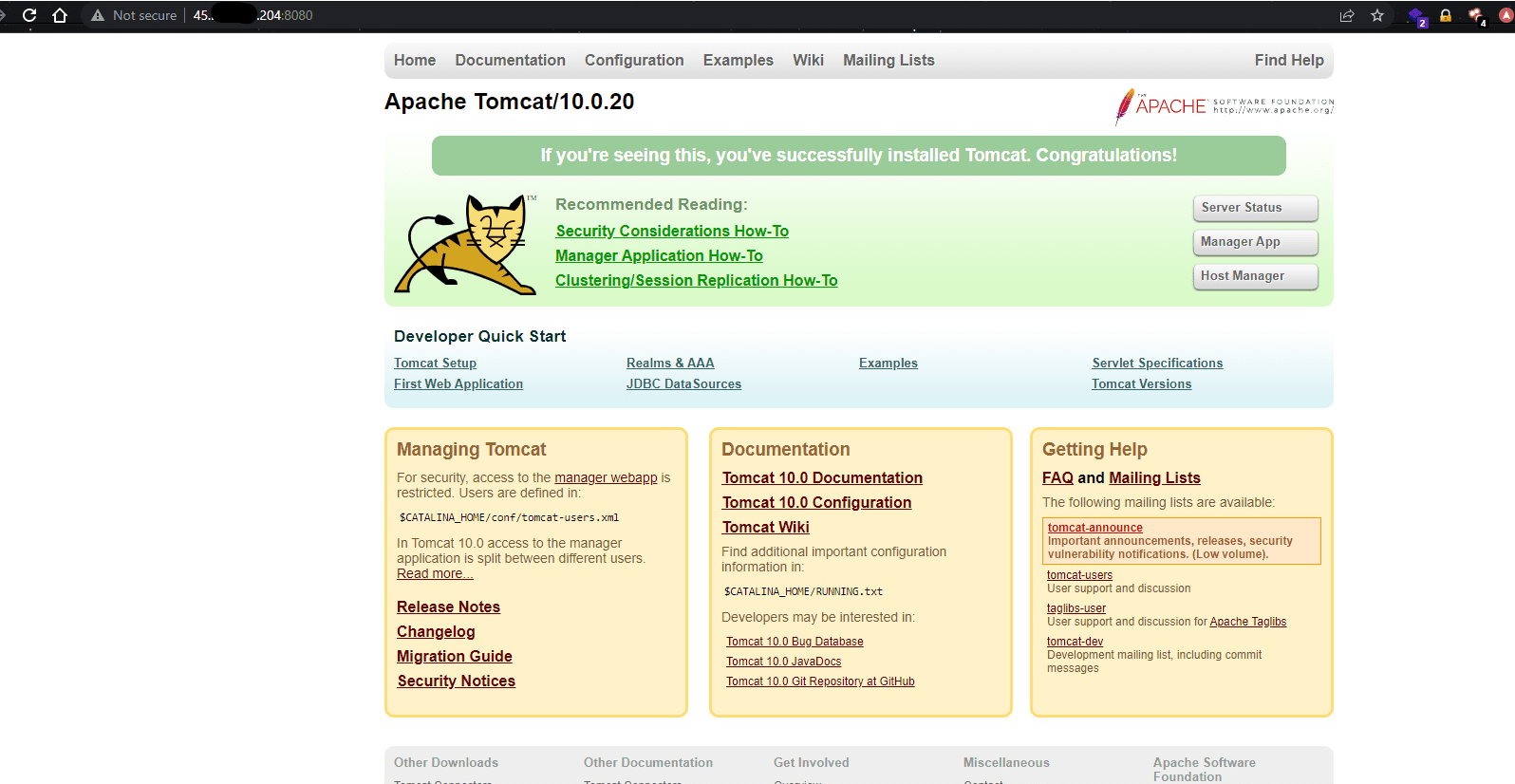The height and width of the screenshot is (784, 1515).
Task: Reload the page with the refresh icon
Action: pos(29,15)
